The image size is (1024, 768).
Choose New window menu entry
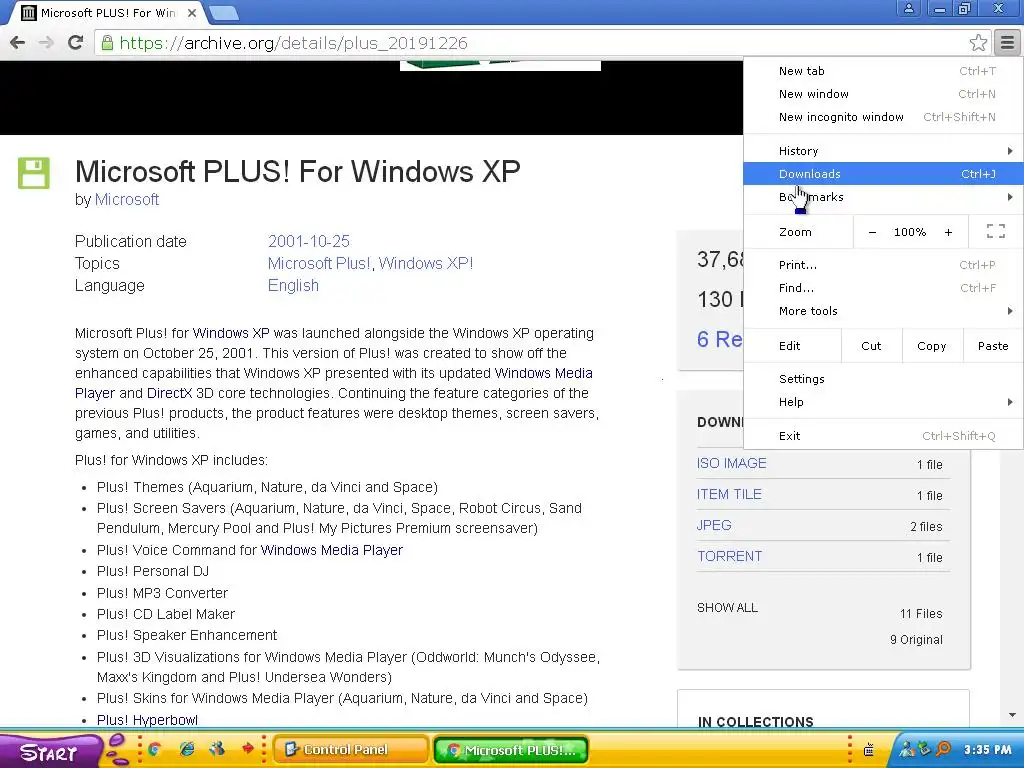[883, 94]
